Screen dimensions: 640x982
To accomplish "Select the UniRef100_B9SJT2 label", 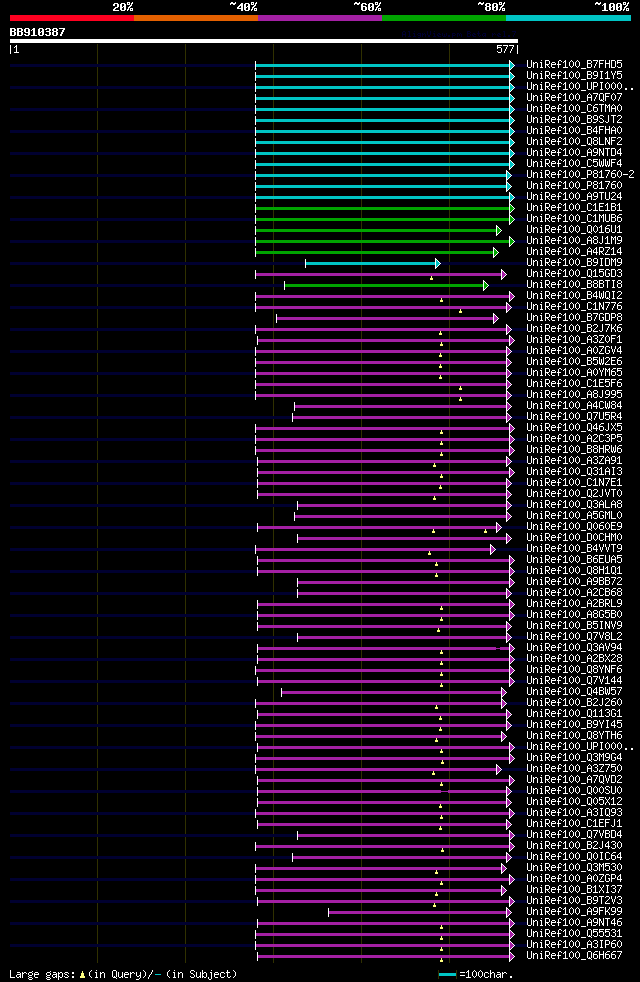I will coord(574,120).
